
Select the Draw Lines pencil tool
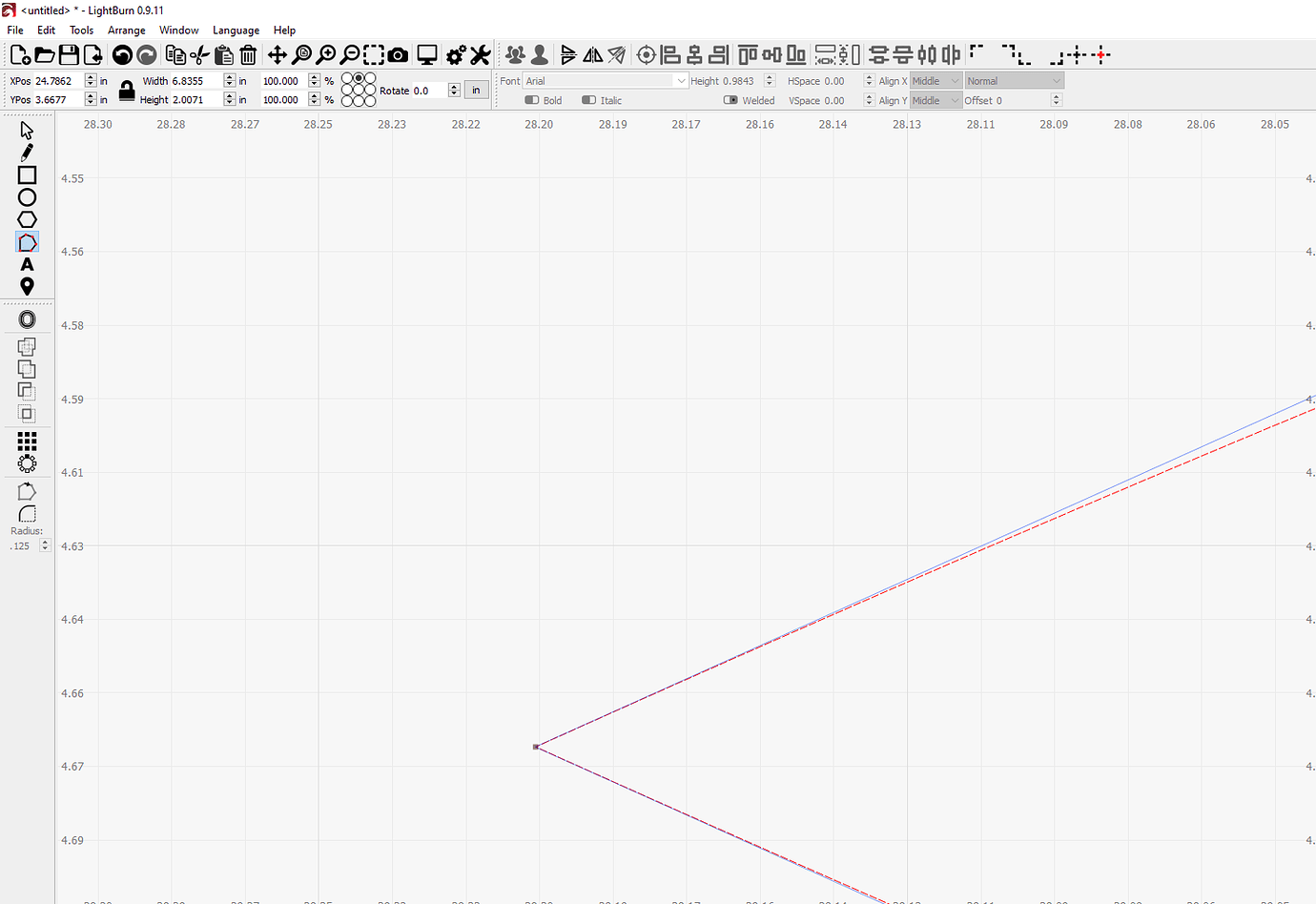[x=27, y=153]
